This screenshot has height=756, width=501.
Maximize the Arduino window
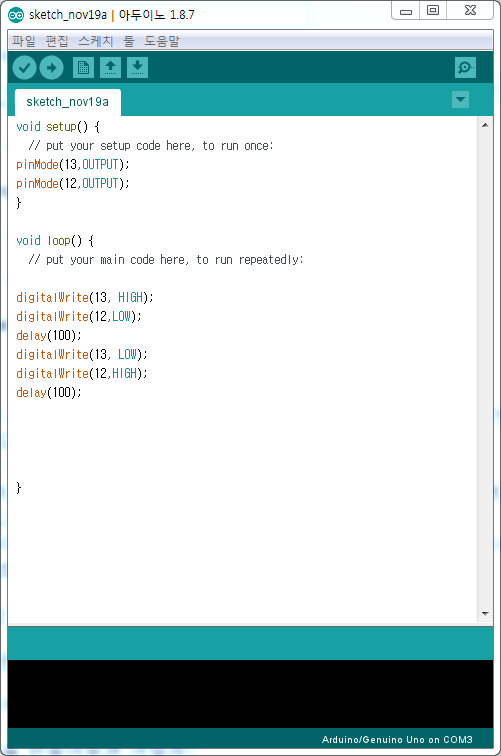pos(433,11)
